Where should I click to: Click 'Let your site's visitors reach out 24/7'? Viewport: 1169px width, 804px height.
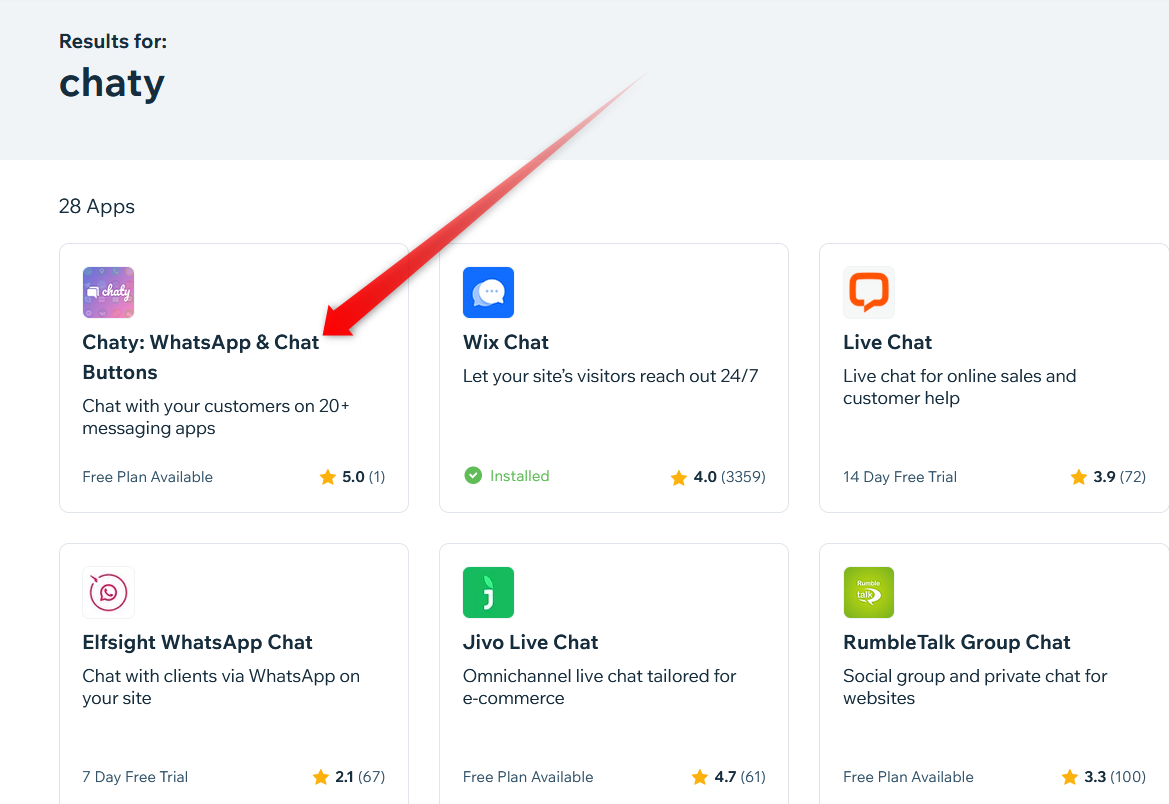point(610,376)
